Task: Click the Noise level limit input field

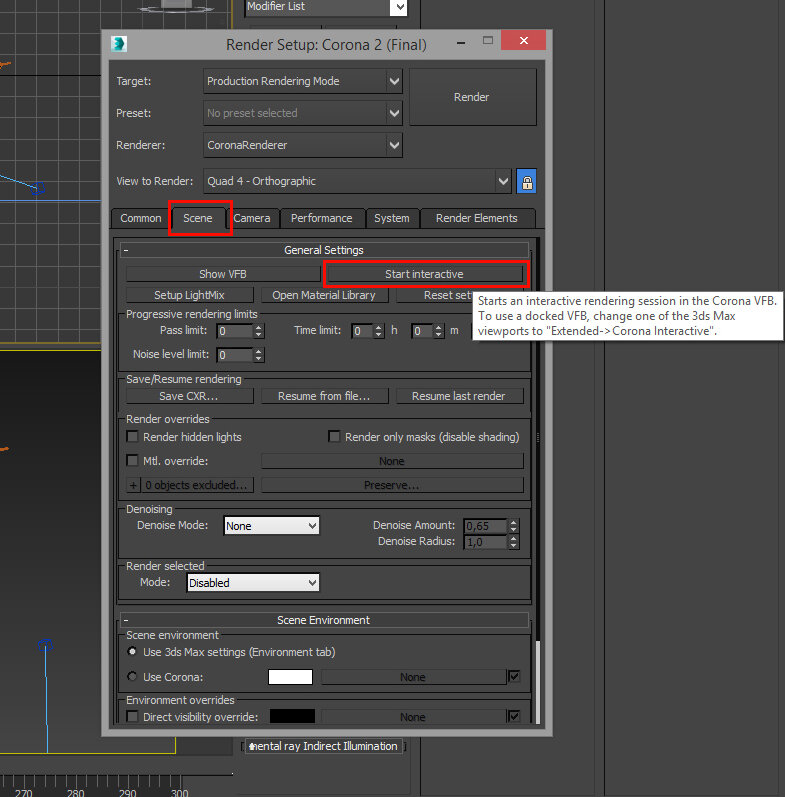Action: pos(235,355)
